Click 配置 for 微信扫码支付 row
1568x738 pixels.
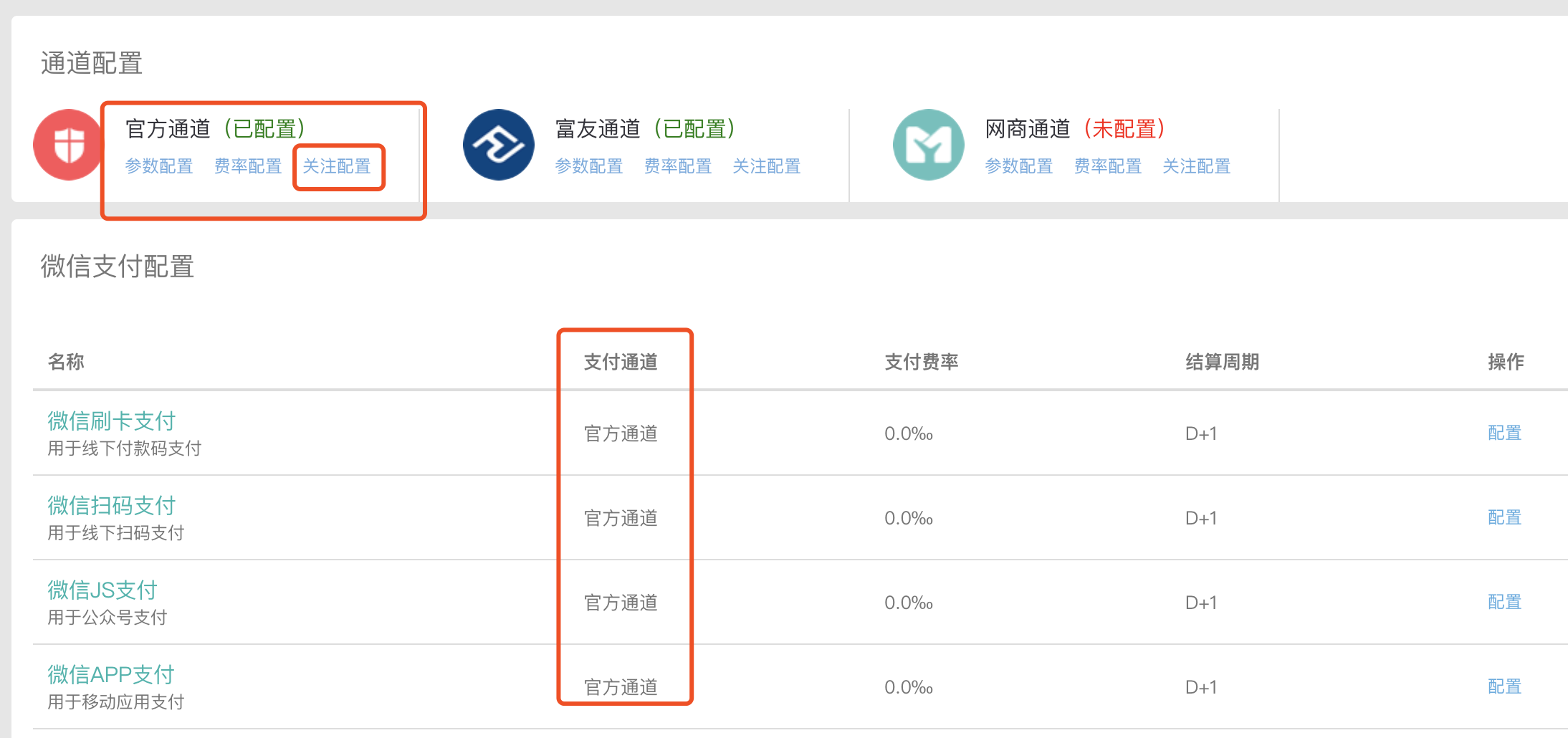[1504, 517]
